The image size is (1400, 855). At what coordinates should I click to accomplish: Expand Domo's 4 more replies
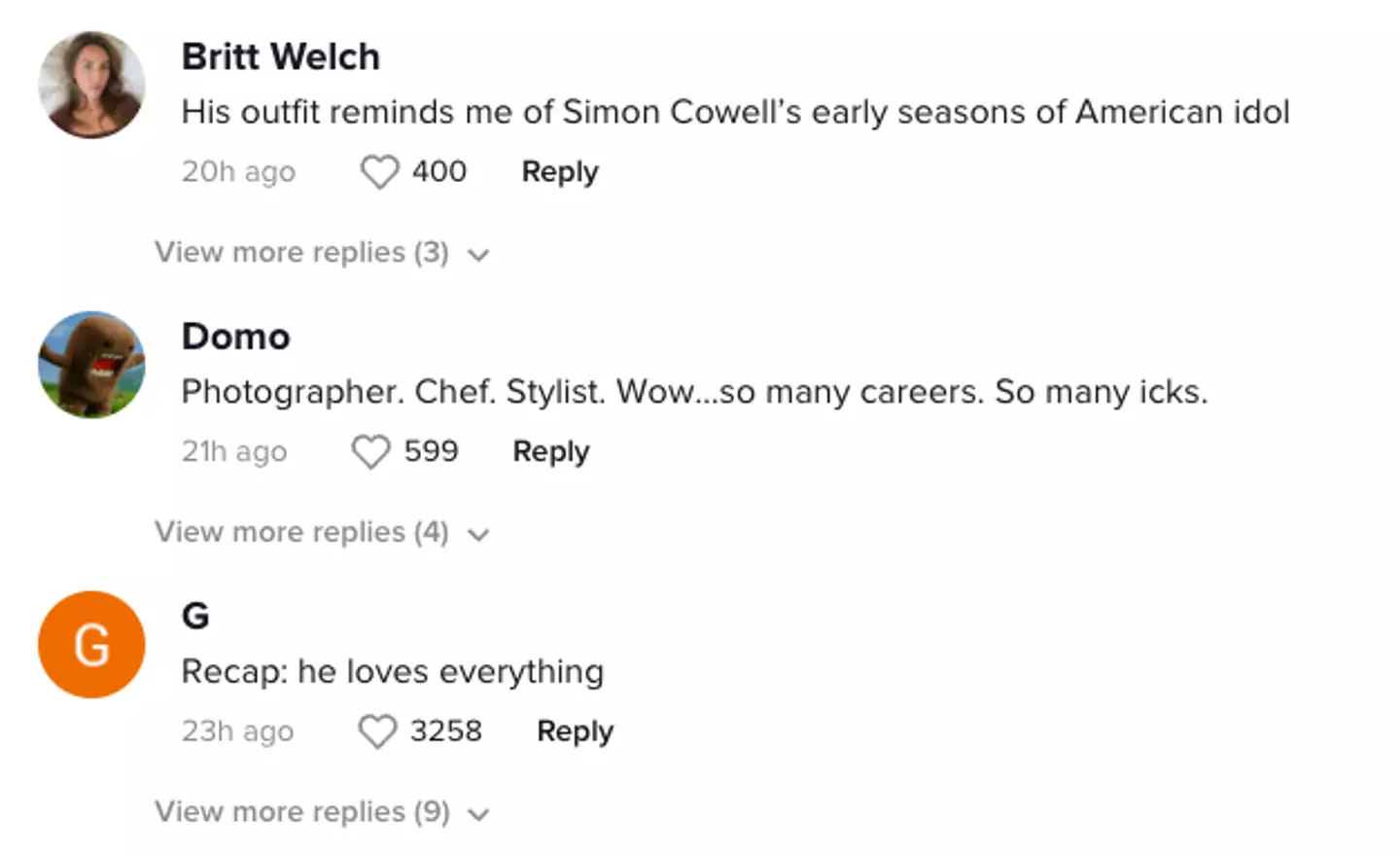coord(301,533)
